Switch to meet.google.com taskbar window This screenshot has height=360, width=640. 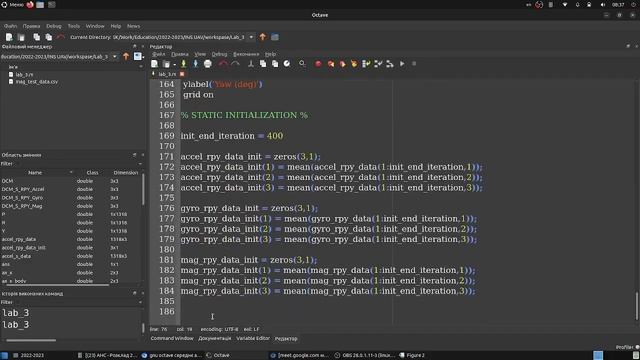click(300, 355)
